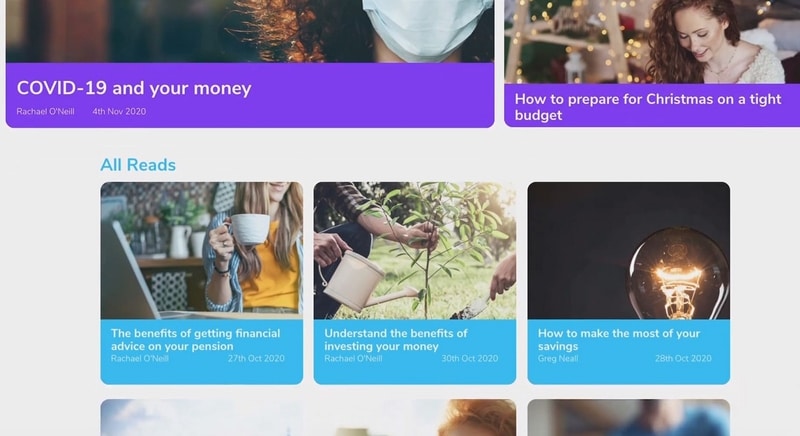This screenshot has width=800, height=436.
Task: Open the COVID-19 and your money article
Action: (x=134, y=88)
